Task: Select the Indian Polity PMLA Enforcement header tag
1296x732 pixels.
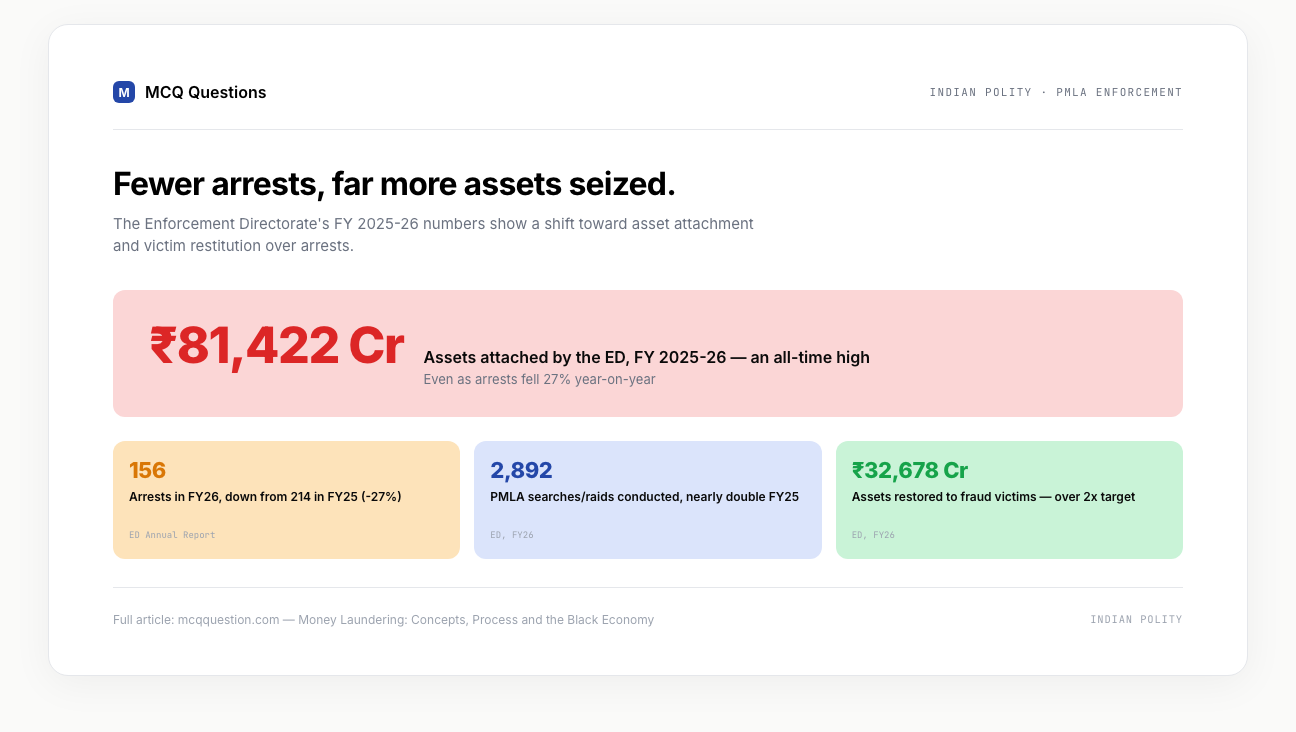Action: tap(1056, 92)
